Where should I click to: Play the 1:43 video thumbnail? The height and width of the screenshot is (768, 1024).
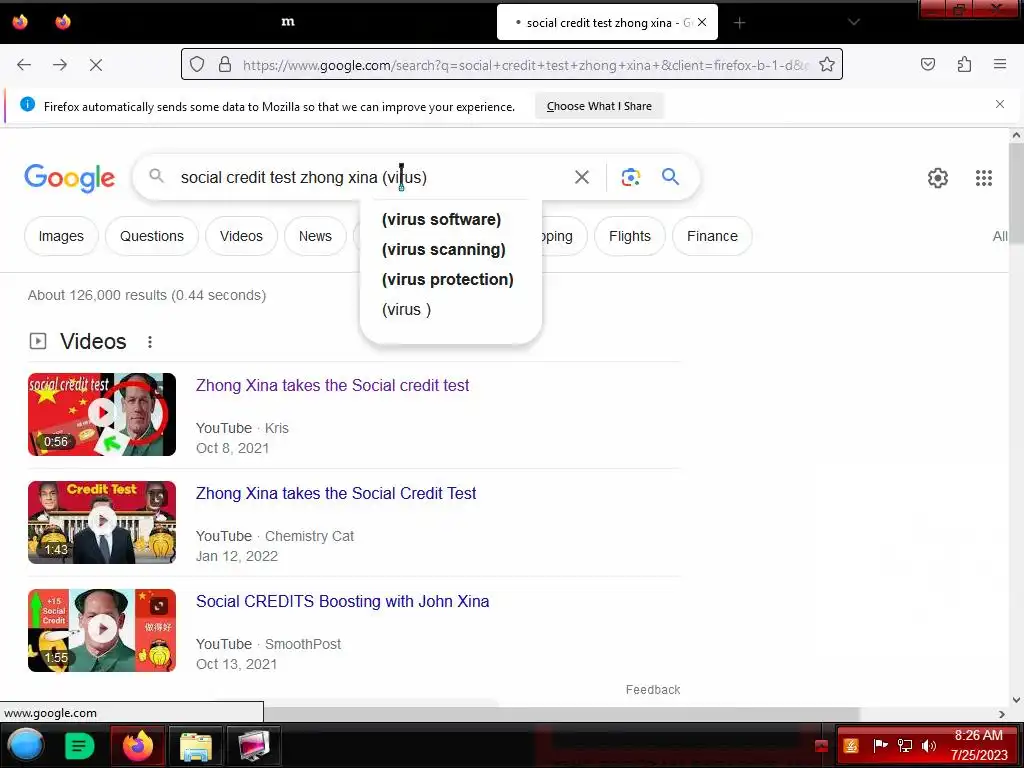pyautogui.click(x=102, y=522)
